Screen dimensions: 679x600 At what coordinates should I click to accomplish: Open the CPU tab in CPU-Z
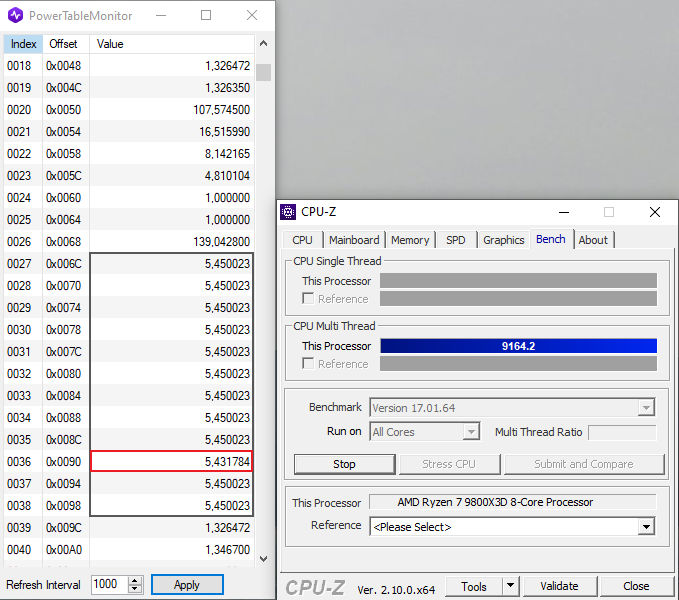coord(302,240)
